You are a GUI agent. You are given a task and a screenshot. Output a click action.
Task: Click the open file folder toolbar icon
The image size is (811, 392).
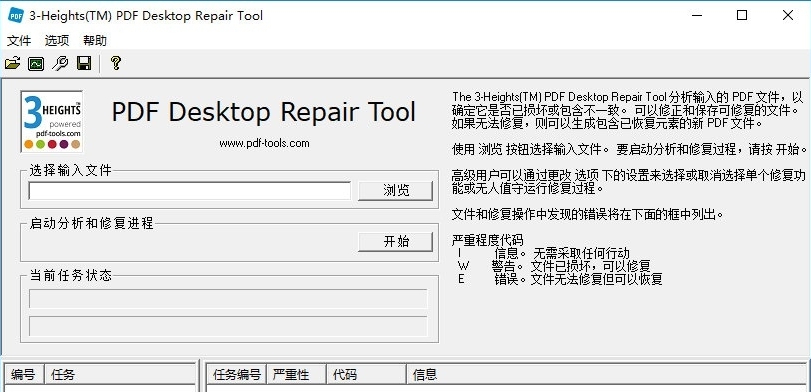click(12, 63)
